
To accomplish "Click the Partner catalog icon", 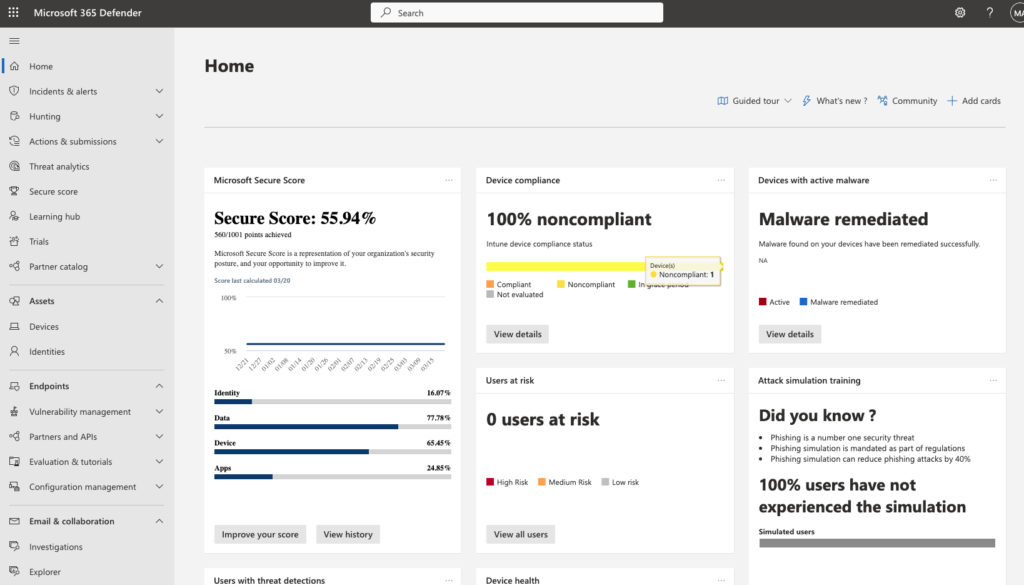I will 14,266.
